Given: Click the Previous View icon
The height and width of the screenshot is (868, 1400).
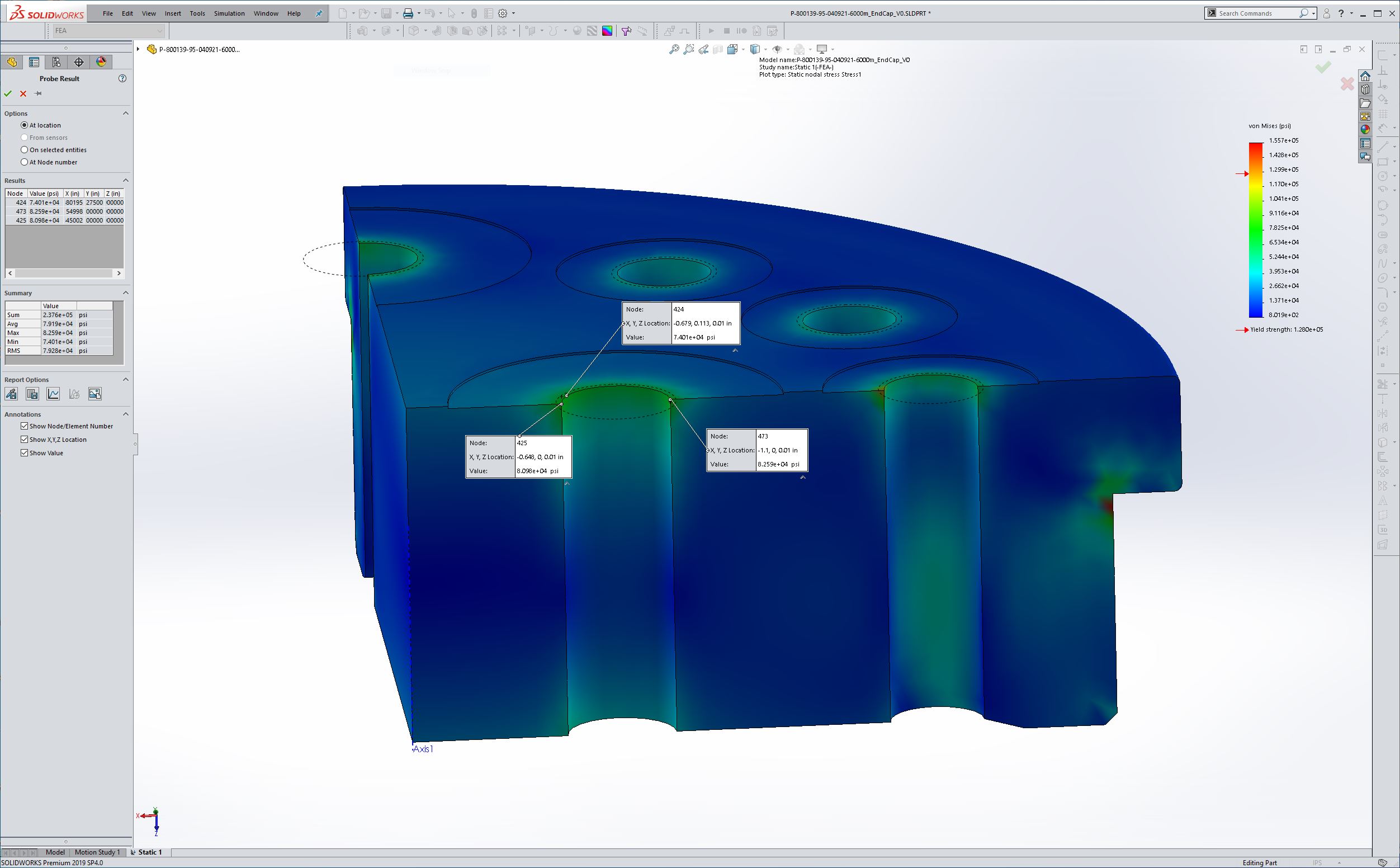Looking at the screenshot, I should coord(703,49).
